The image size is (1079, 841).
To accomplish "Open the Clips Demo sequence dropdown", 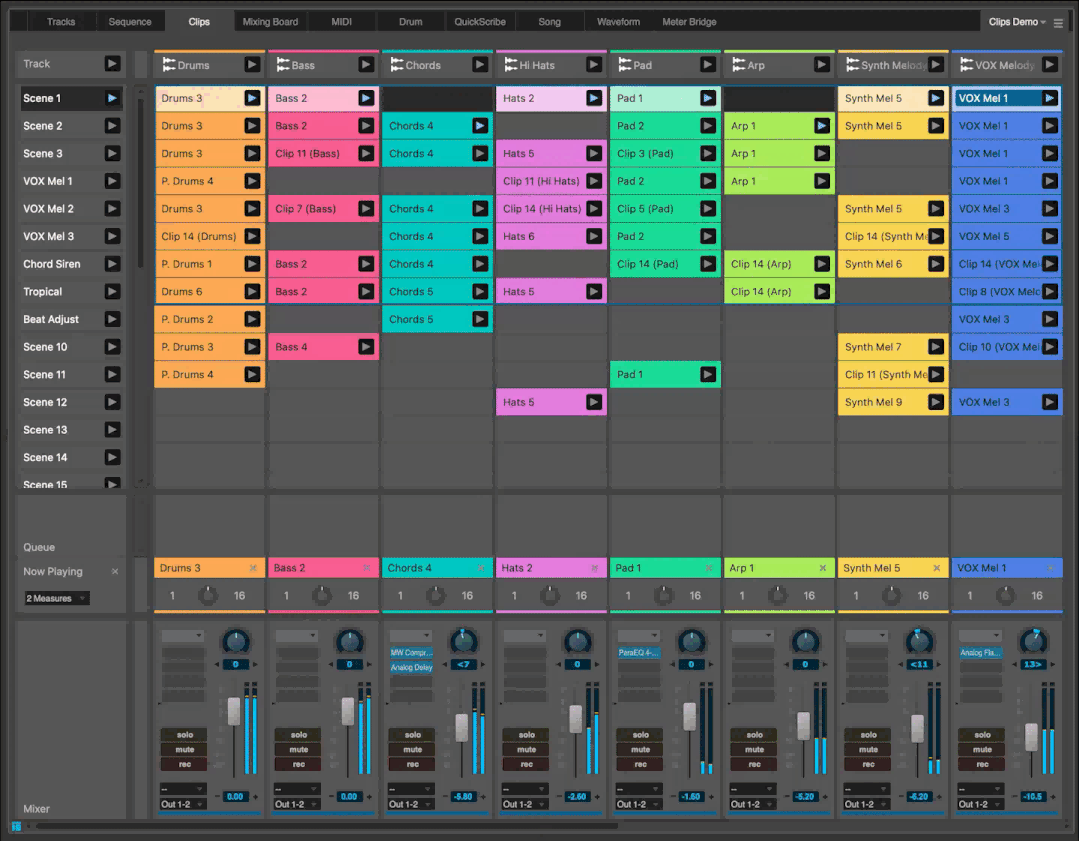I will [1017, 22].
